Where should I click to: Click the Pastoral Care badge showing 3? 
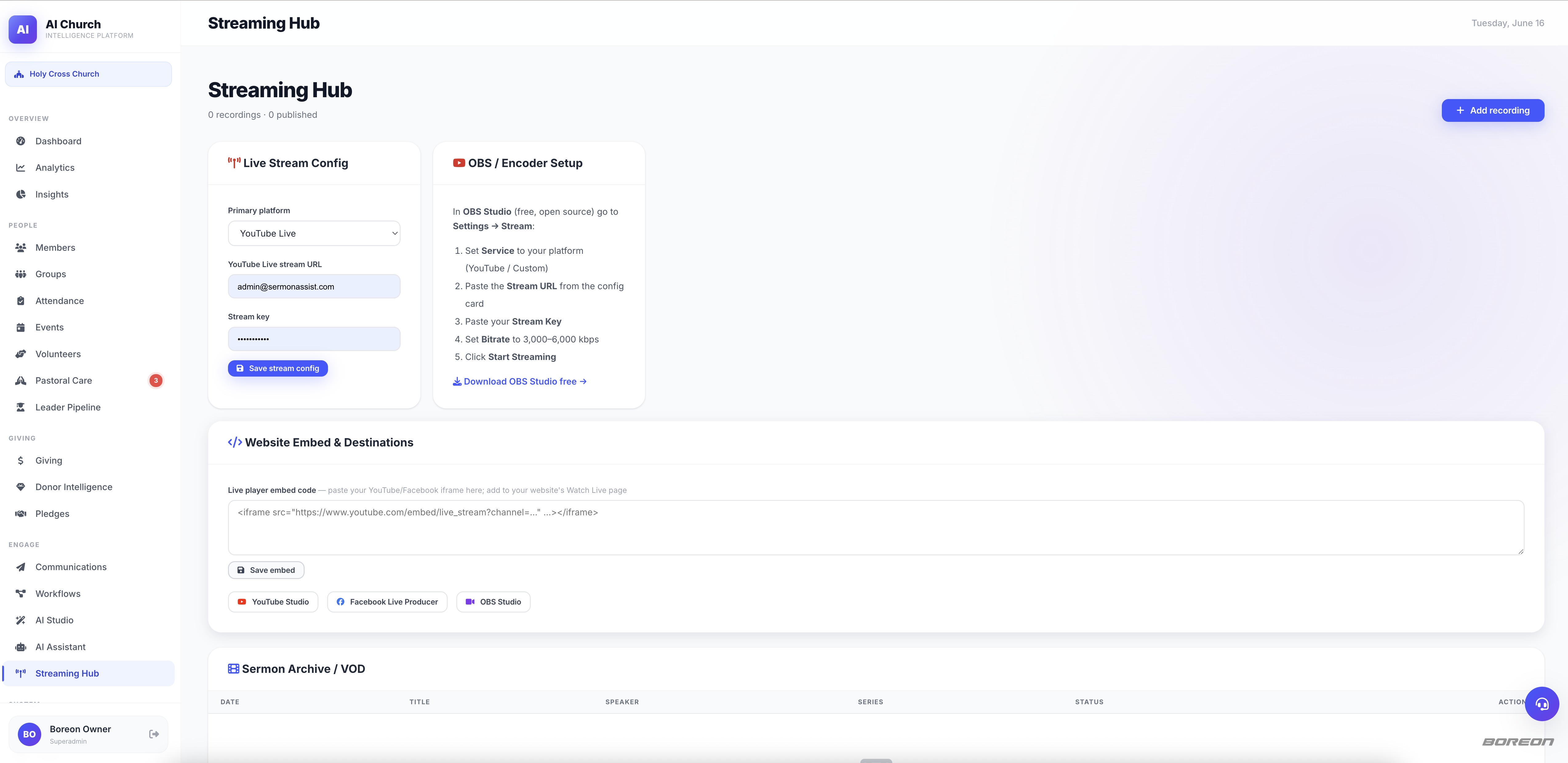tap(156, 380)
